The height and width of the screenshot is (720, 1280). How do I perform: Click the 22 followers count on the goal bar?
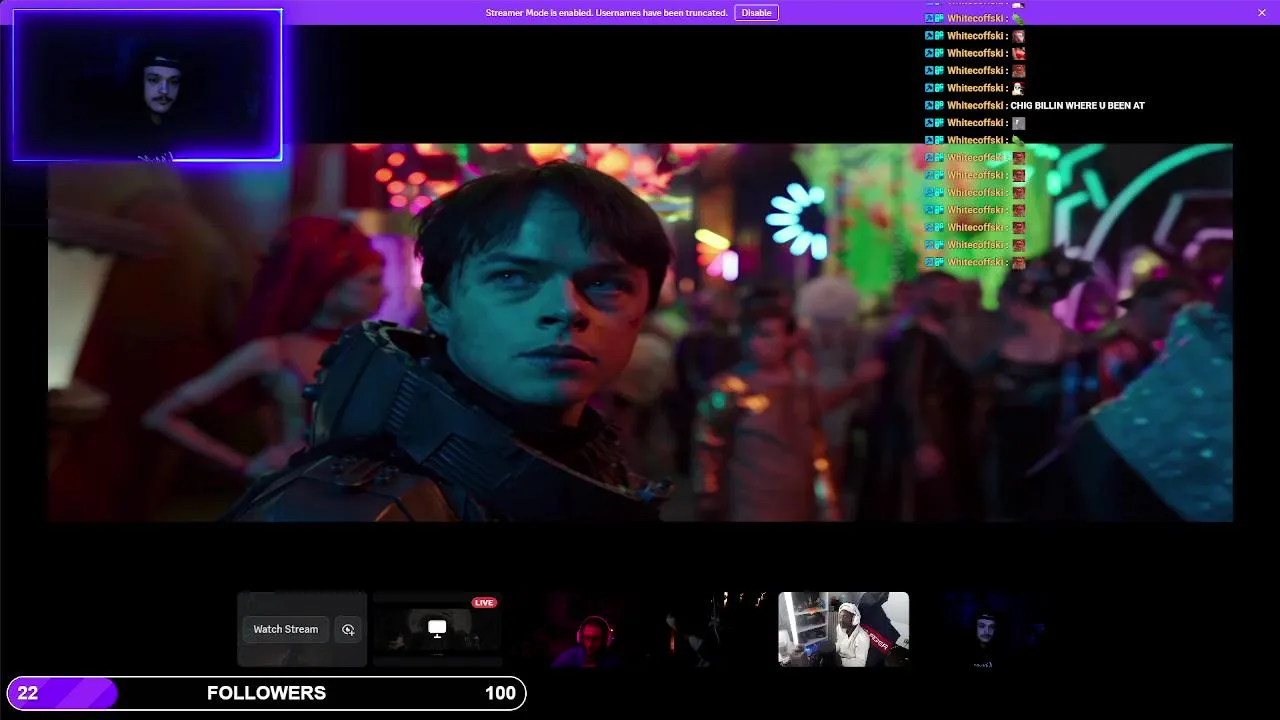click(x=28, y=693)
